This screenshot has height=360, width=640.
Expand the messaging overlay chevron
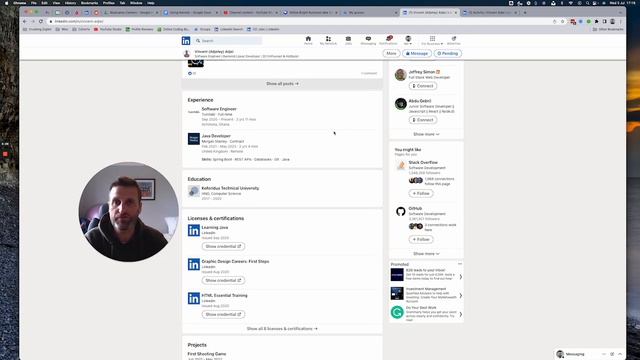tap(620, 354)
